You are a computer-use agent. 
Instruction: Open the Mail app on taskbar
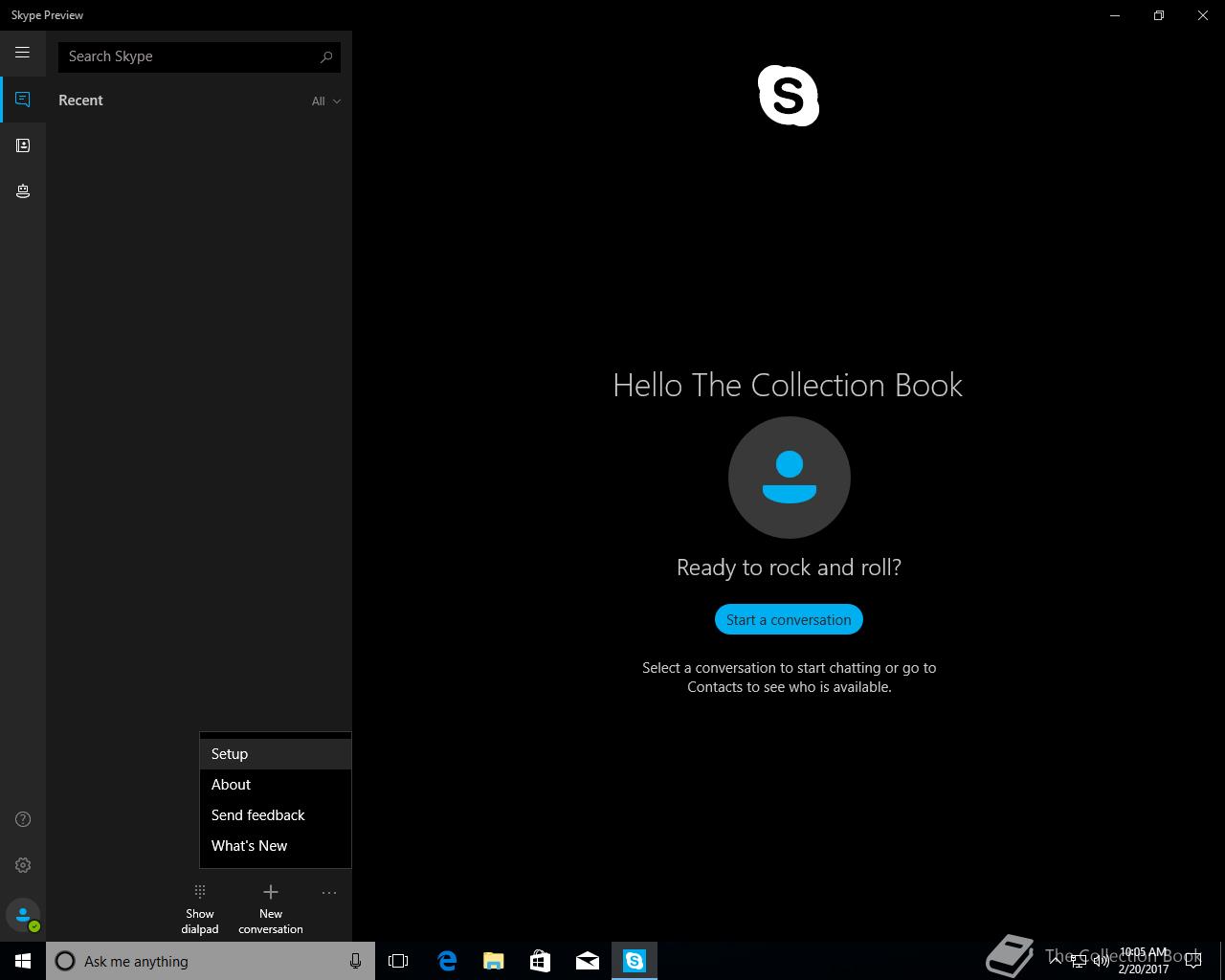pyautogui.click(x=588, y=961)
